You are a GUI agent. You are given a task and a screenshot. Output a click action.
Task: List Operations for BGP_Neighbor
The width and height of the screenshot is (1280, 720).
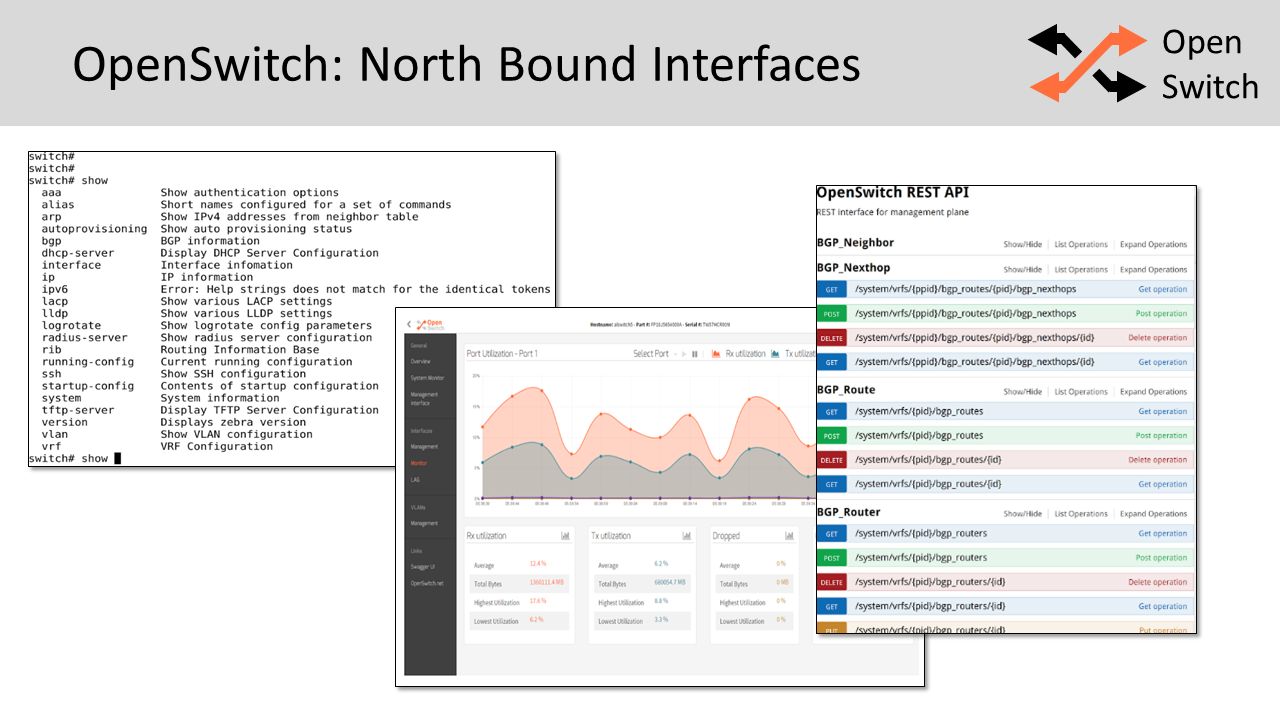[1081, 244]
